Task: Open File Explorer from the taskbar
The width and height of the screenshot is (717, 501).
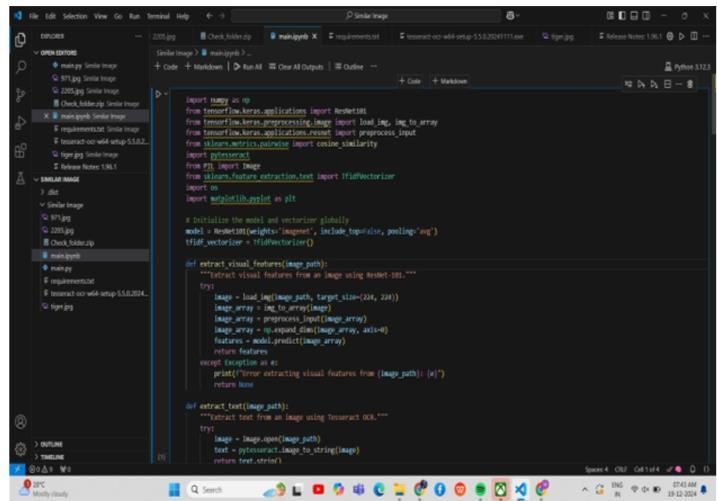Action: pyautogui.click(x=399, y=490)
